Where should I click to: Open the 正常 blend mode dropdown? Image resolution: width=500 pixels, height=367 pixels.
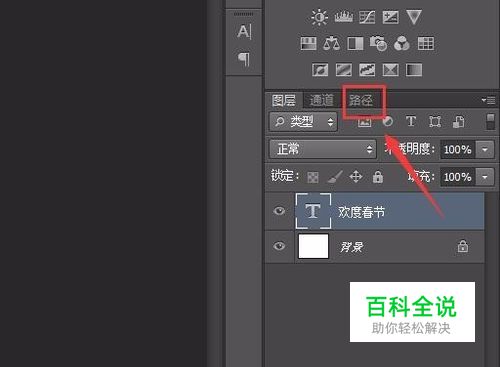tap(323, 149)
